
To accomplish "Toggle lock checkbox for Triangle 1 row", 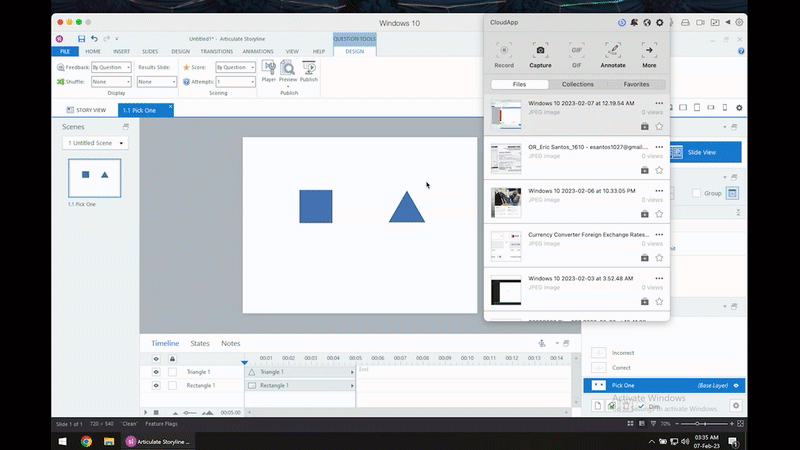I will (x=172, y=372).
